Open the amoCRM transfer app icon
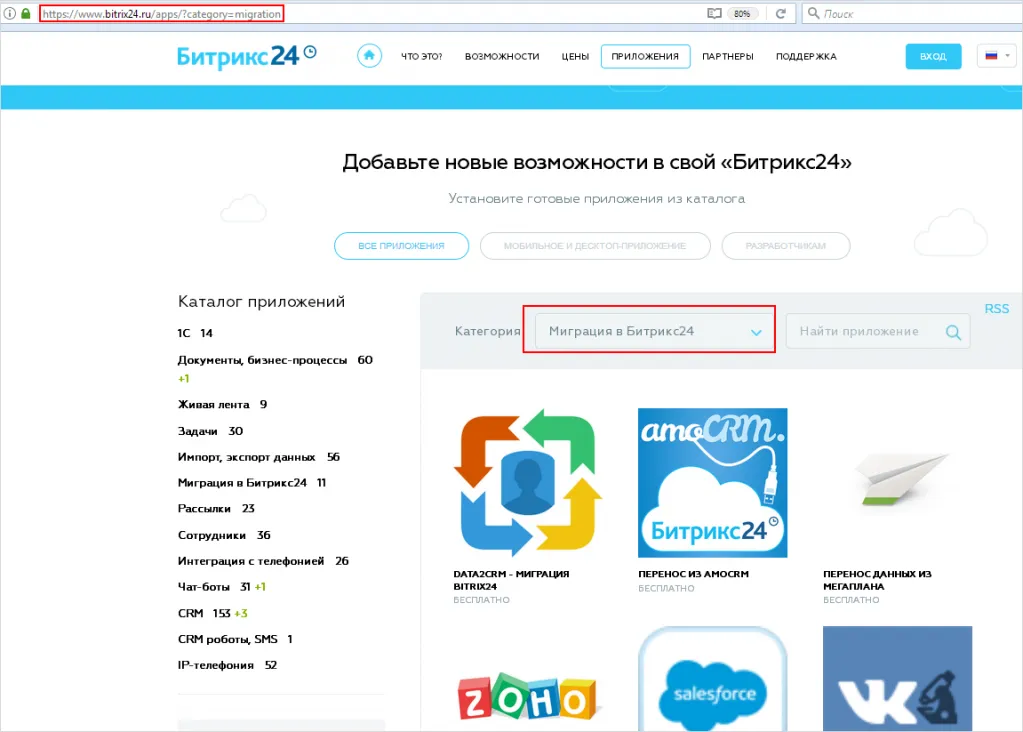This screenshot has width=1023, height=732. point(712,483)
